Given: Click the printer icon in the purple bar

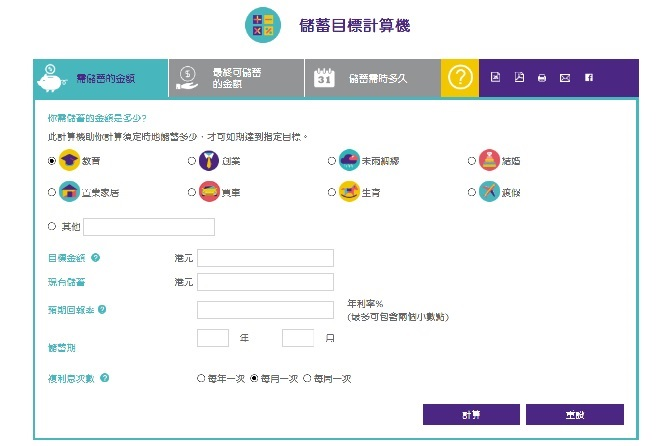Looking at the screenshot, I should coord(541,78).
